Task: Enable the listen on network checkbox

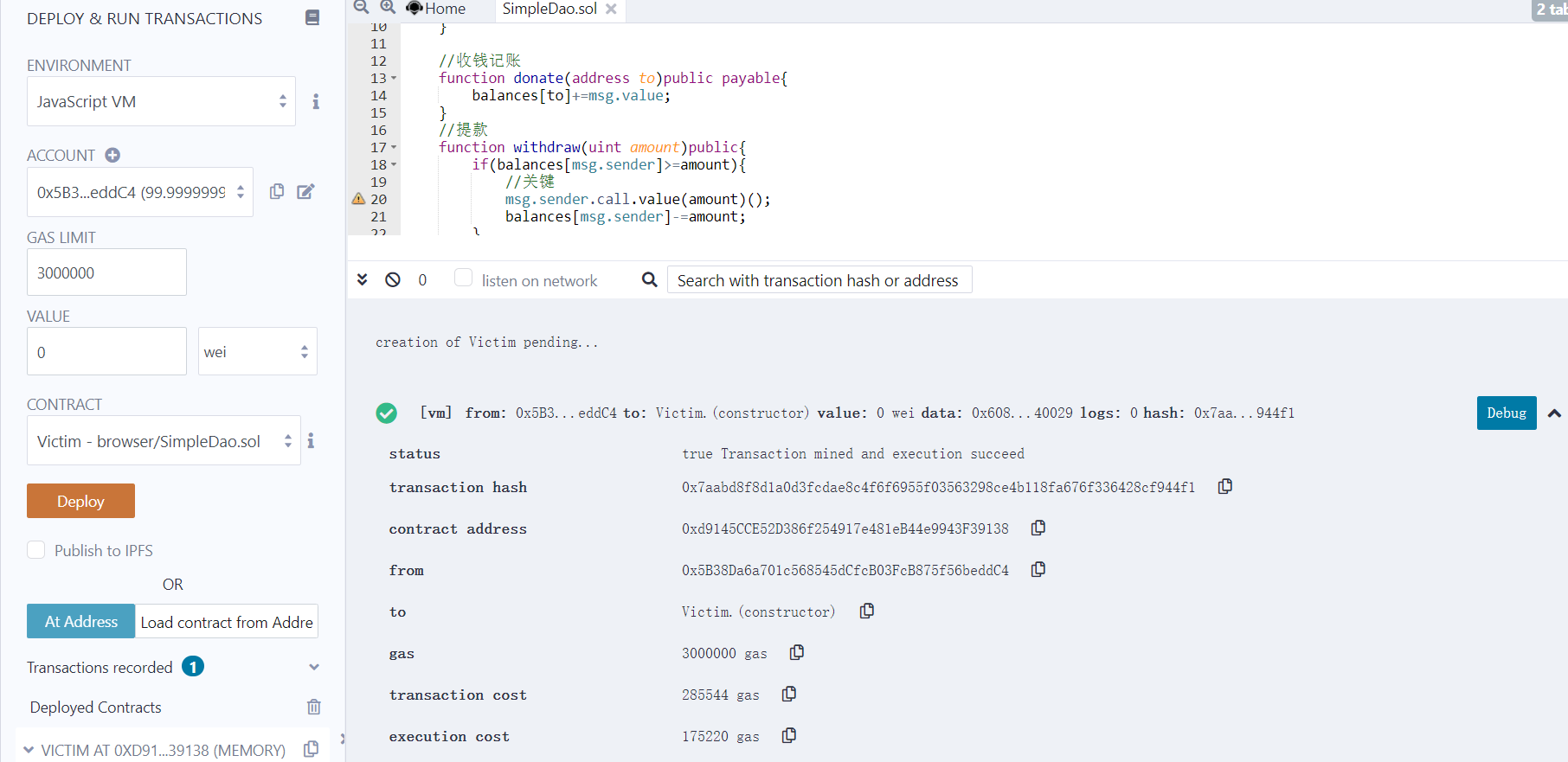Action: click(x=464, y=278)
